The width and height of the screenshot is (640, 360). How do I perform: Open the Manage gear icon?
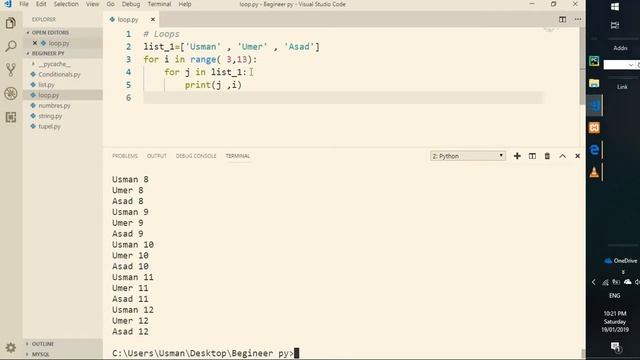point(11,347)
